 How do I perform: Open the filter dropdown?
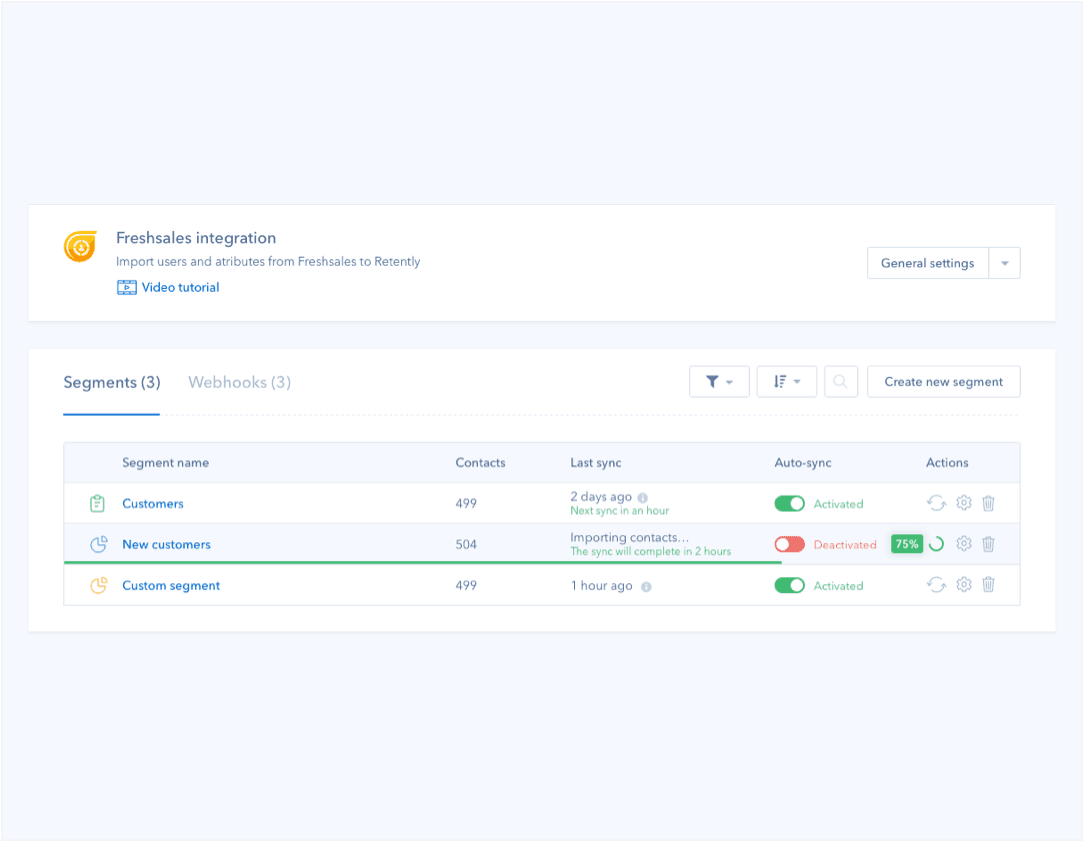(x=719, y=382)
